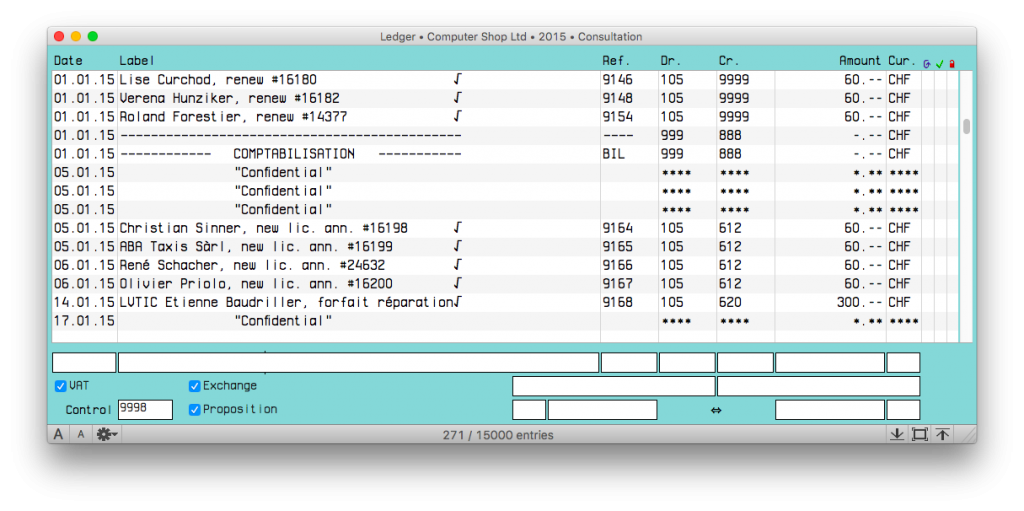The height and width of the screenshot is (511, 1024).
Task: Click the '271 / 15000 entries' status text
Action: coord(498,435)
